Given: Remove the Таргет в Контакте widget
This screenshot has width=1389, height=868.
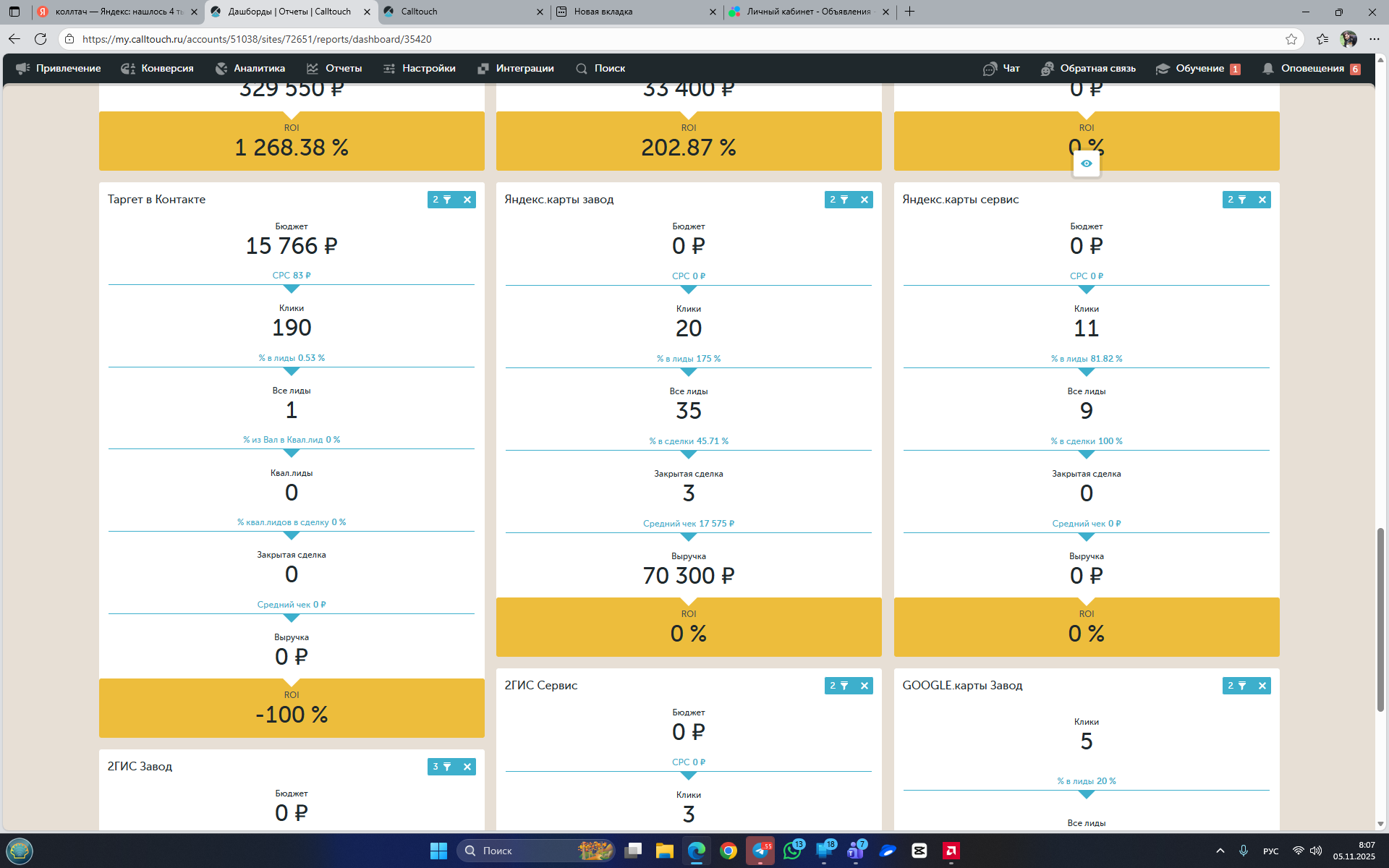Looking at the screenshot, I should (x=467, y=200).
